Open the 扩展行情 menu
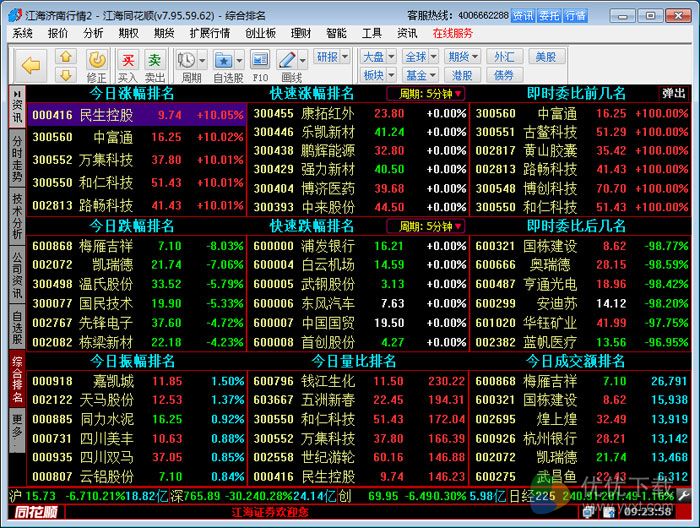This screenshot has height=528, width=700. [x=210, y=33]
